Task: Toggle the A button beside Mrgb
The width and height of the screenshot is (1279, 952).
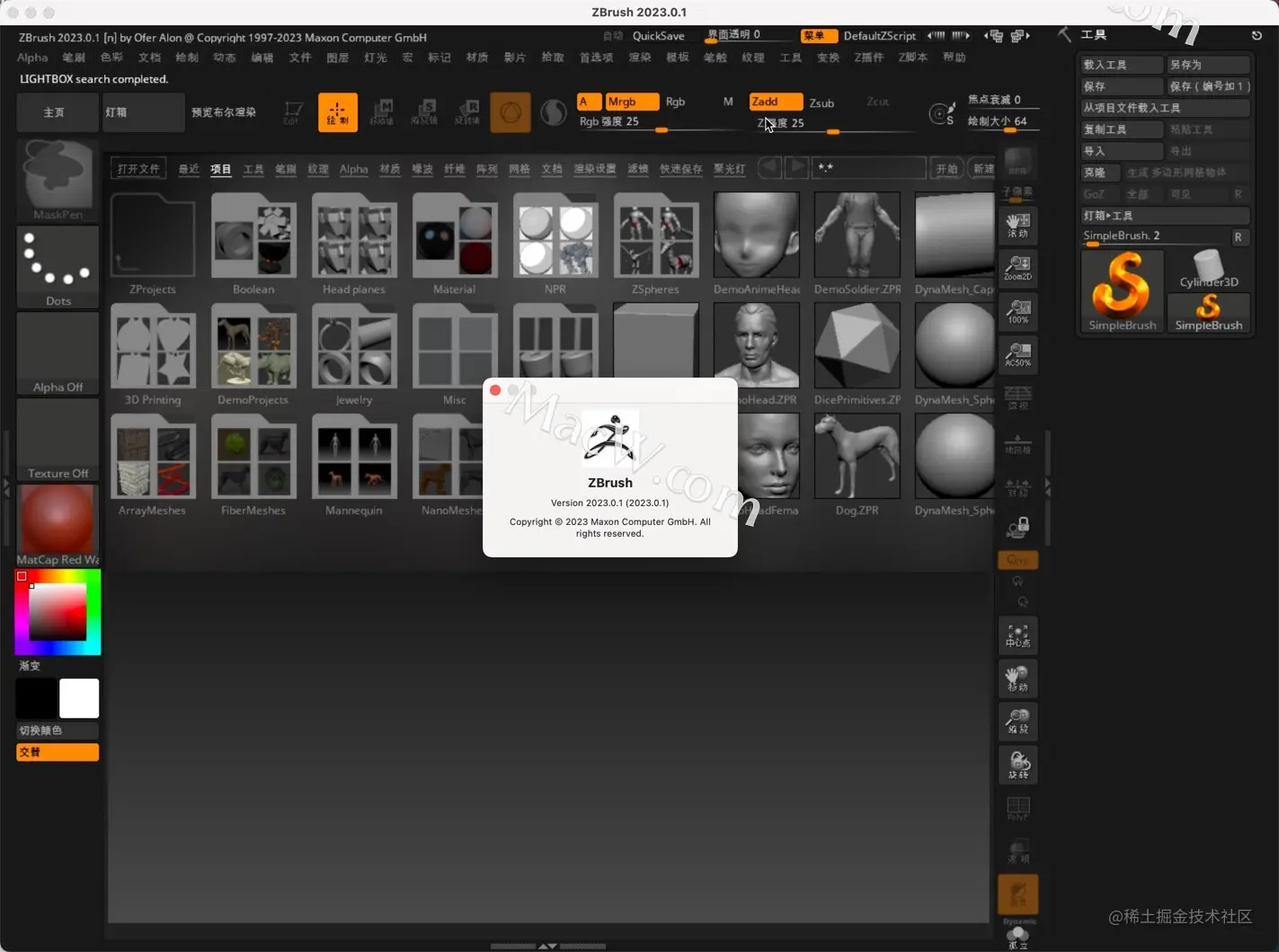Action: (x=589, y=102)
